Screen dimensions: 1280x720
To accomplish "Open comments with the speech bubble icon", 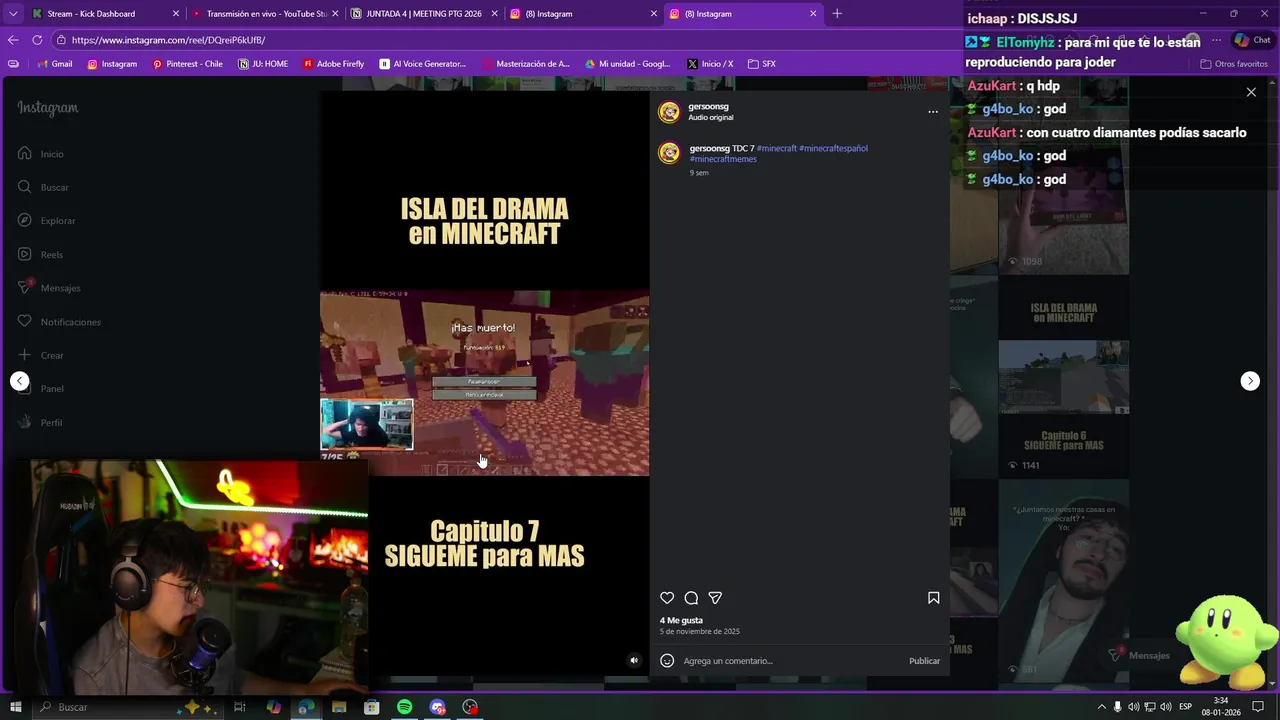I will [x=691, y=598].
